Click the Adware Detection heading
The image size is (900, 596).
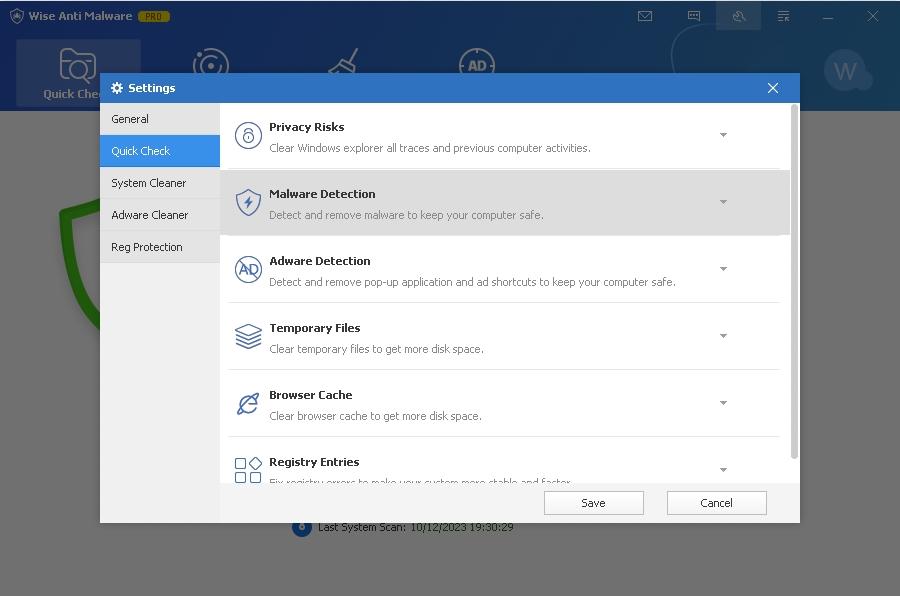[x=320, y=261]
